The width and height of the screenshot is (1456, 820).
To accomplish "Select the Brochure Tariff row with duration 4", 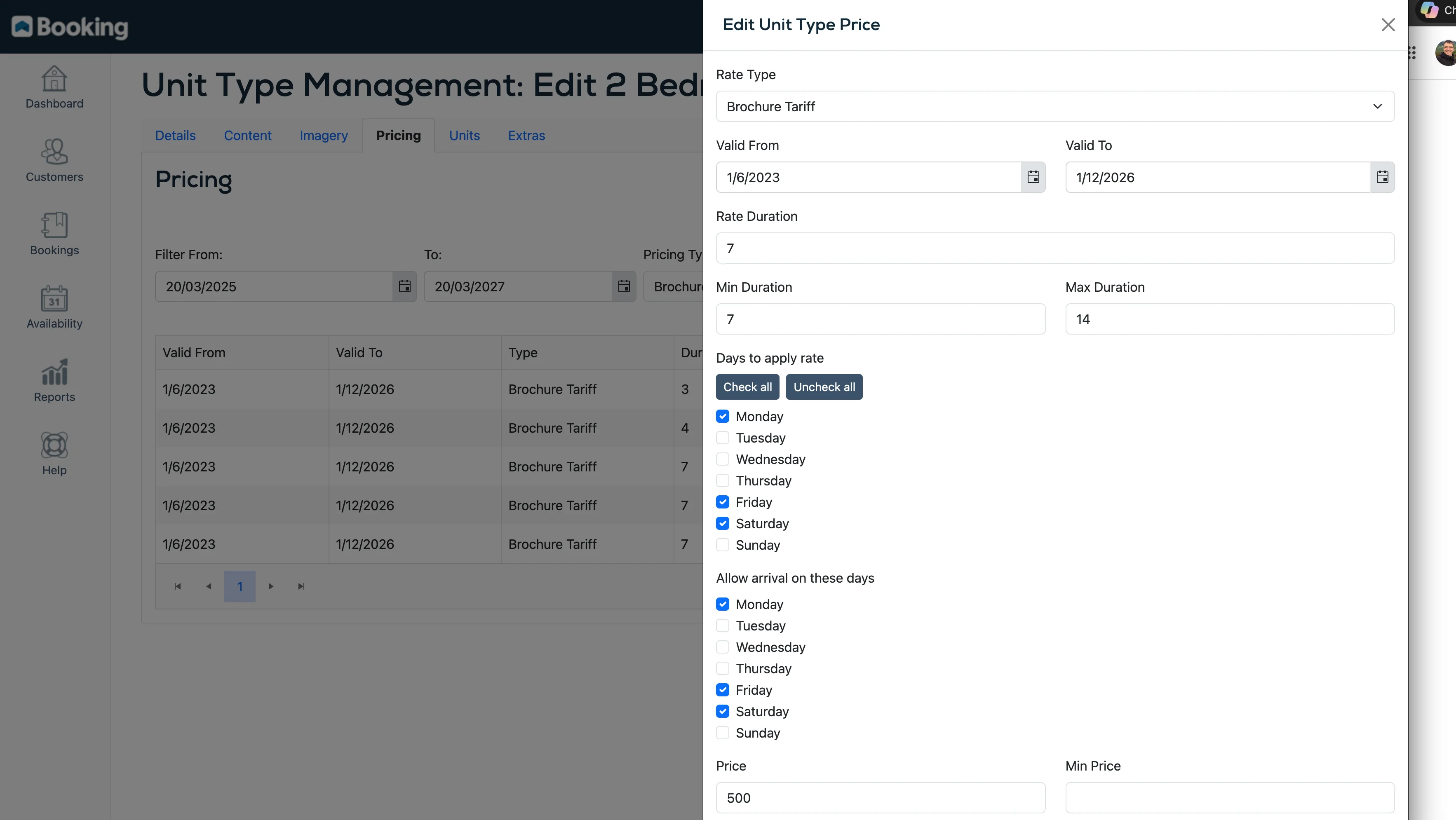I will [429, 428].
